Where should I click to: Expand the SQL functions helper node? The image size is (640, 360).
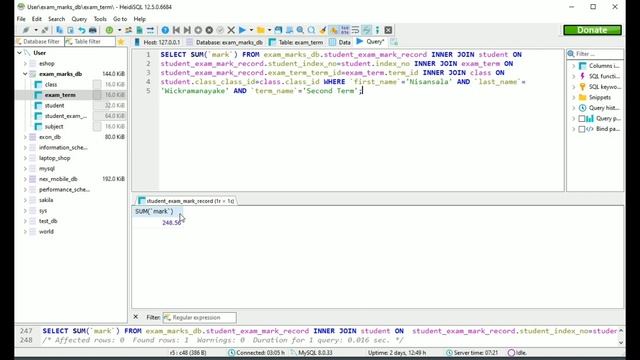[573, 76]
